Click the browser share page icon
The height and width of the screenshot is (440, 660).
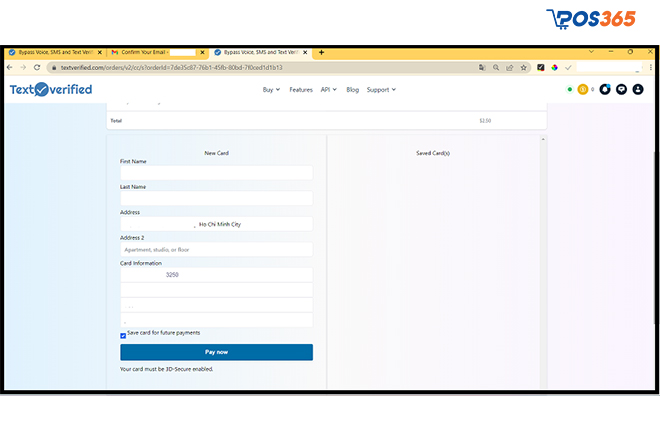point(511,67)
